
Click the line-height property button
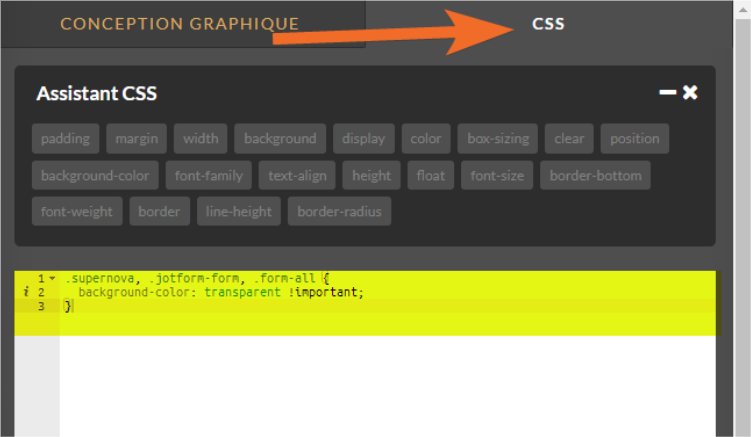(239, 212)
